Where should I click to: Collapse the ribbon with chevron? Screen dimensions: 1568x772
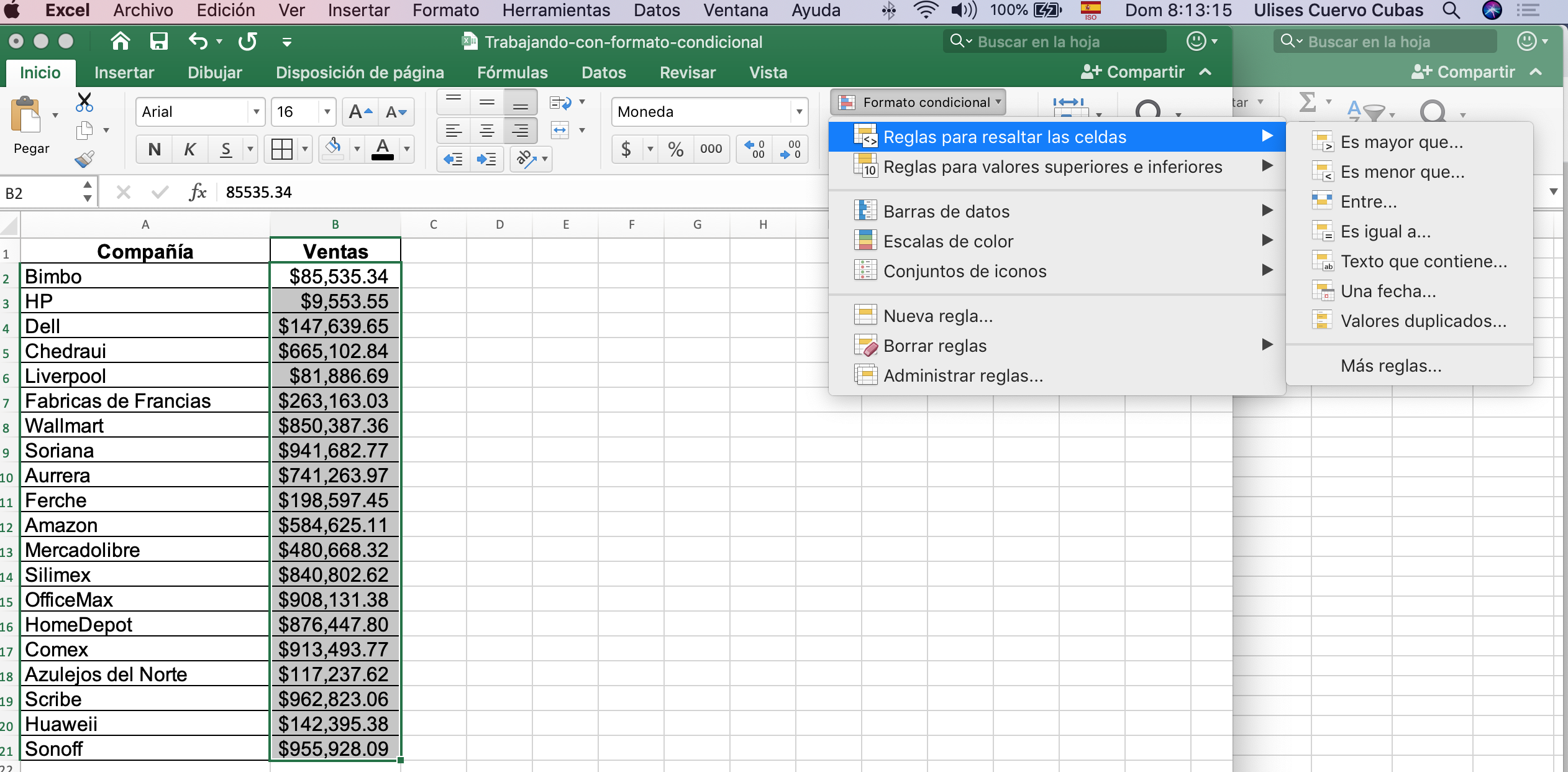click(x=1205, y=72)
